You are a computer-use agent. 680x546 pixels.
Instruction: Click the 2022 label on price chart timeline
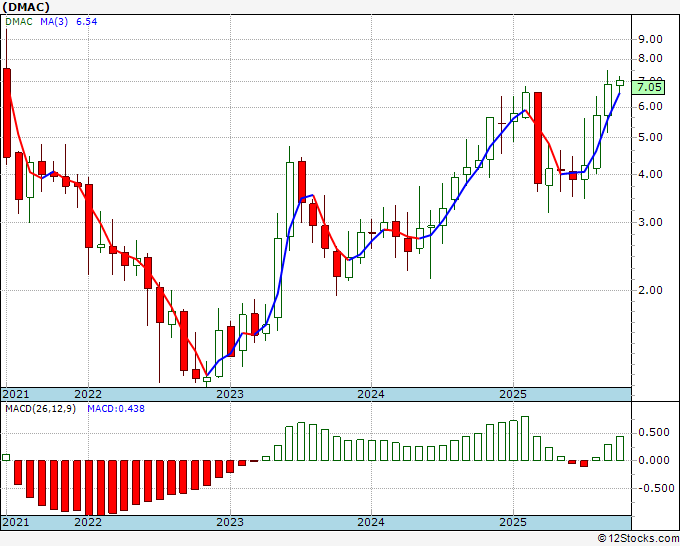coord(88,394)
